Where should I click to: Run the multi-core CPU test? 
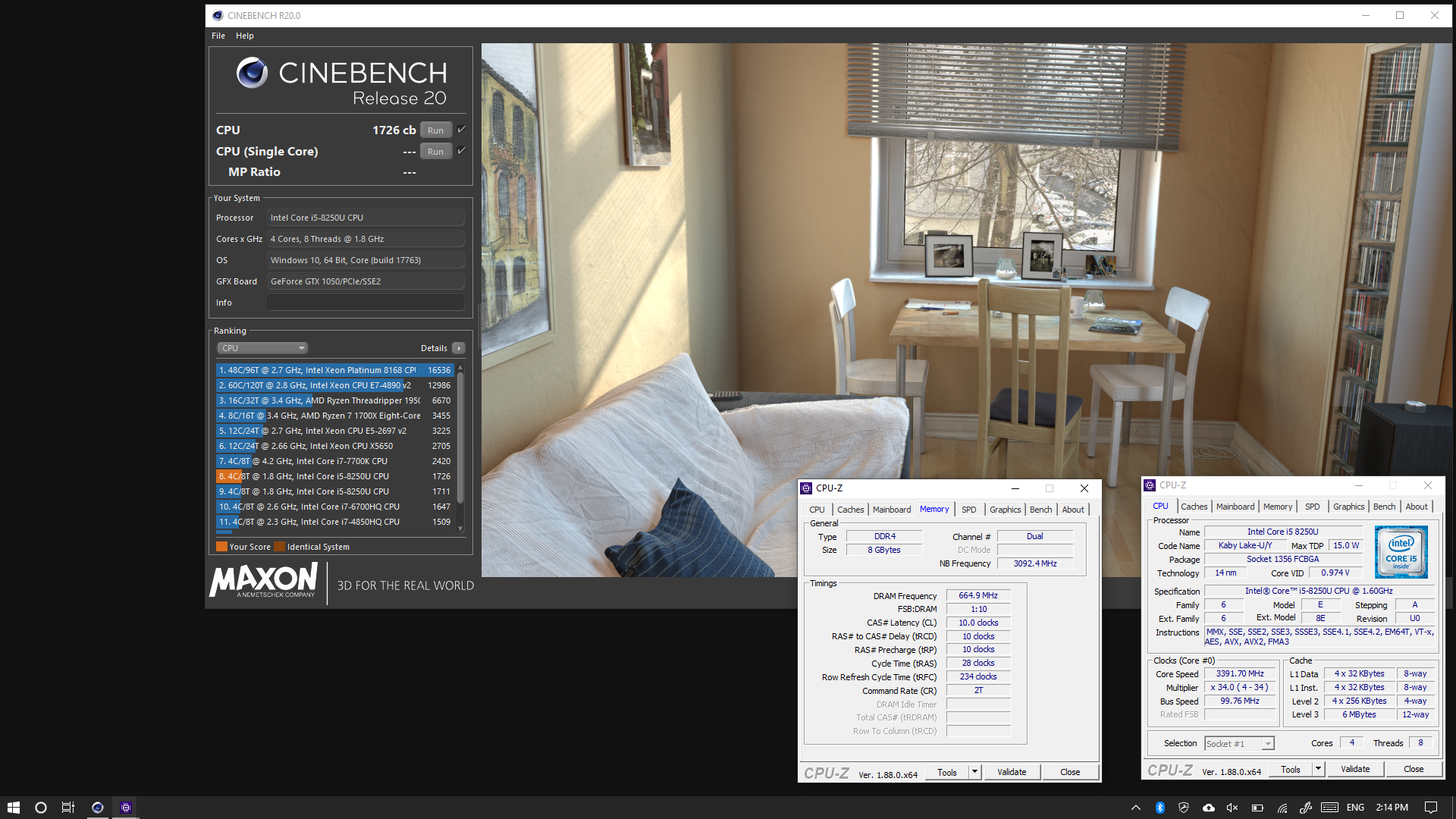[x=436, y=130]
